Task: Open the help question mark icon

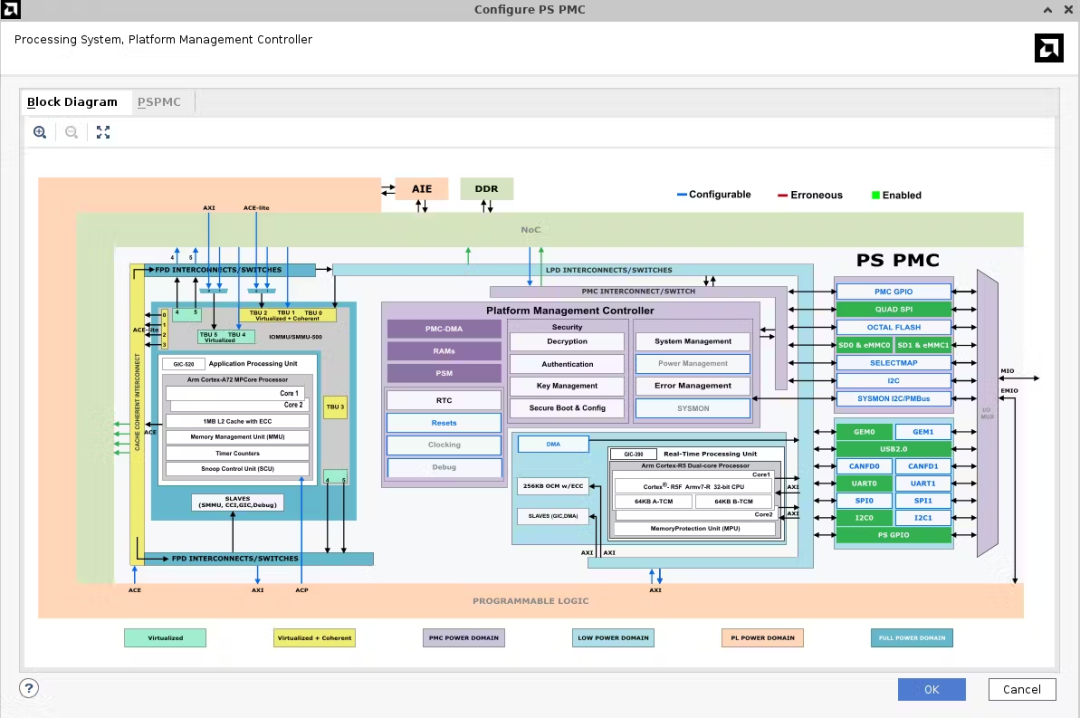Action: [29, 688]
